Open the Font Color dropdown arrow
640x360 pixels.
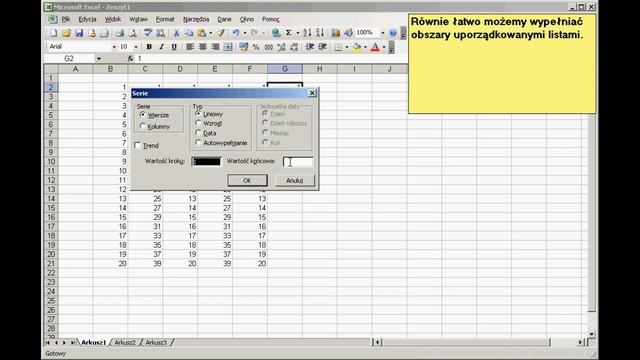click(384, 47)
